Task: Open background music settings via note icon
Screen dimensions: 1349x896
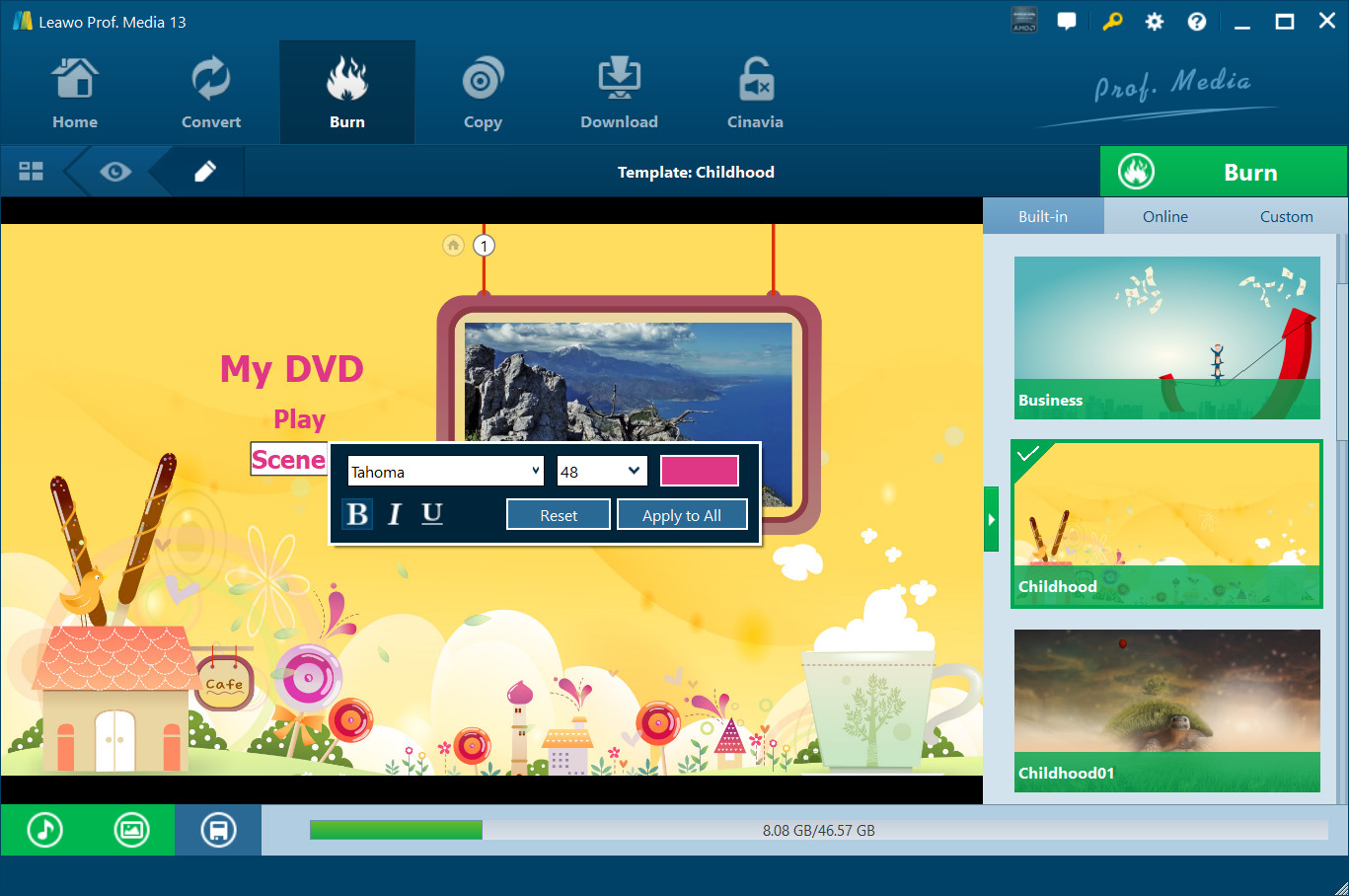Action: [43, 830]
